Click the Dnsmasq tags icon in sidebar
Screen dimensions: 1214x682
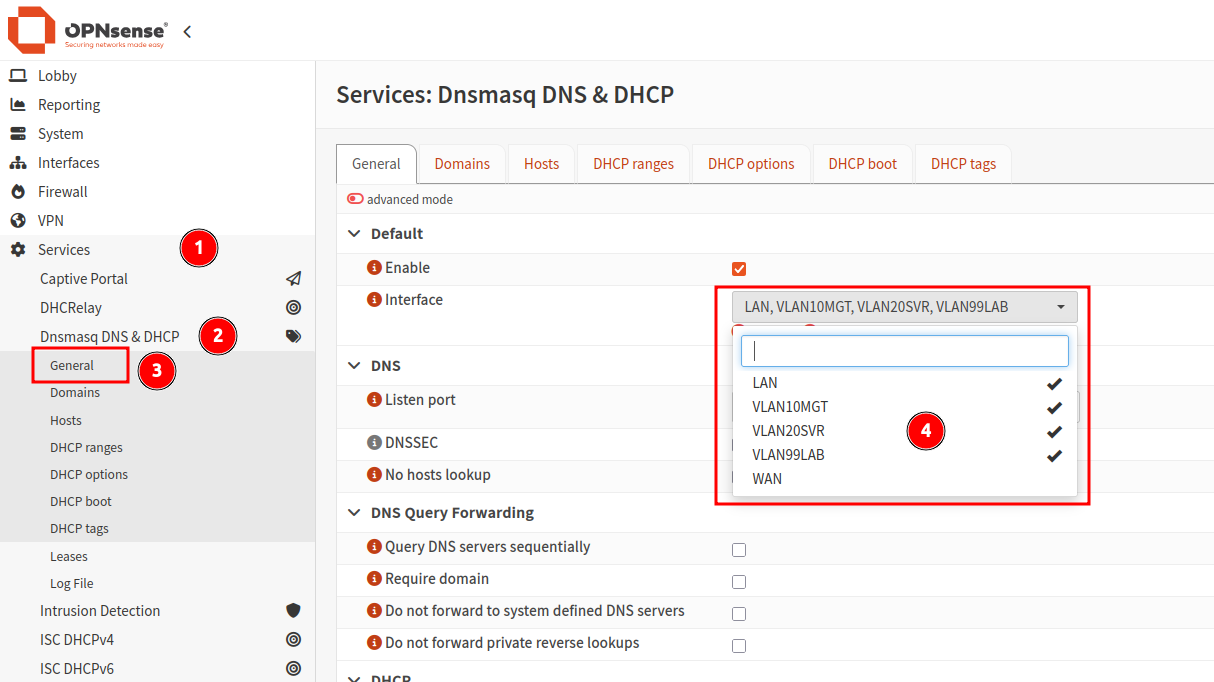click(x=293, y=337)
